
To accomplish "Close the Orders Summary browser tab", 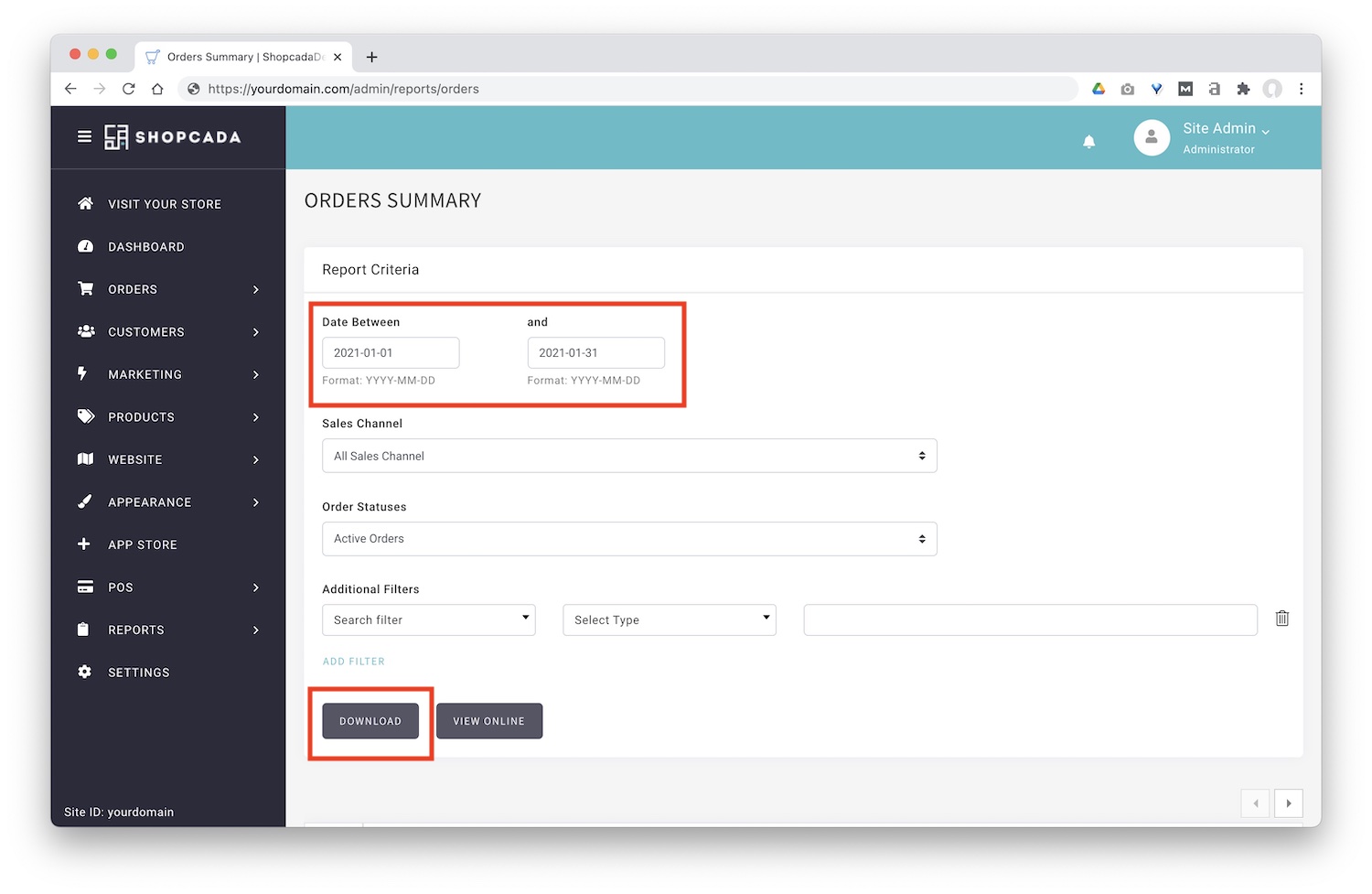I will [x=338, y=57].
